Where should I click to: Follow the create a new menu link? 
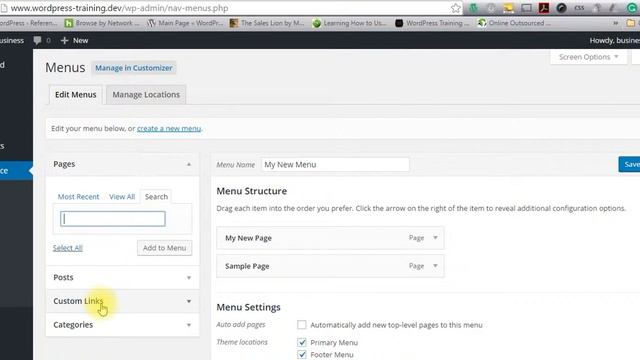point(169,129)
